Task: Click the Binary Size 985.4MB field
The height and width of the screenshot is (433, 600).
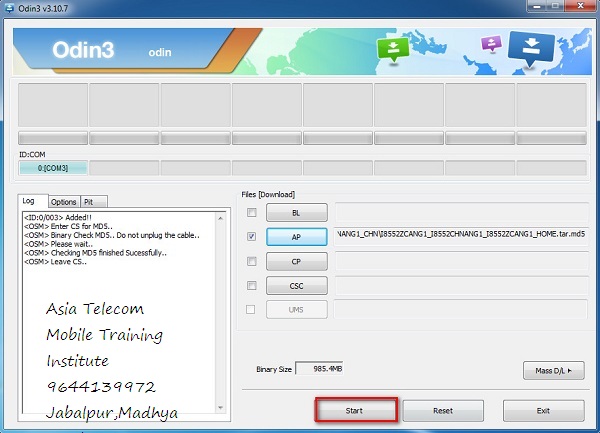Action: [319, 369]
